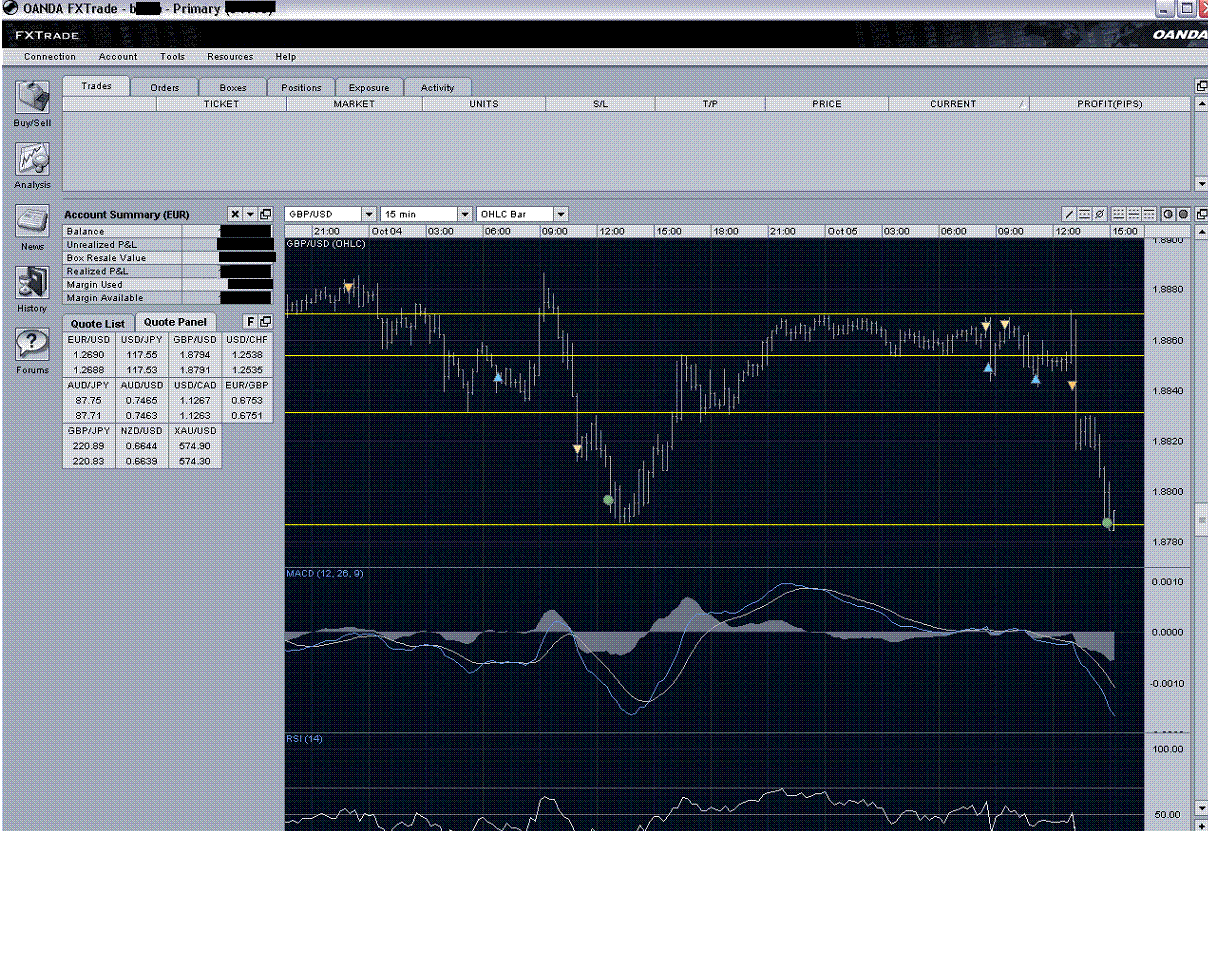The width and height of the screenshot is (1216, 973).
Task: Select the horizontal line drawing tool
Action: point(1084,214)
